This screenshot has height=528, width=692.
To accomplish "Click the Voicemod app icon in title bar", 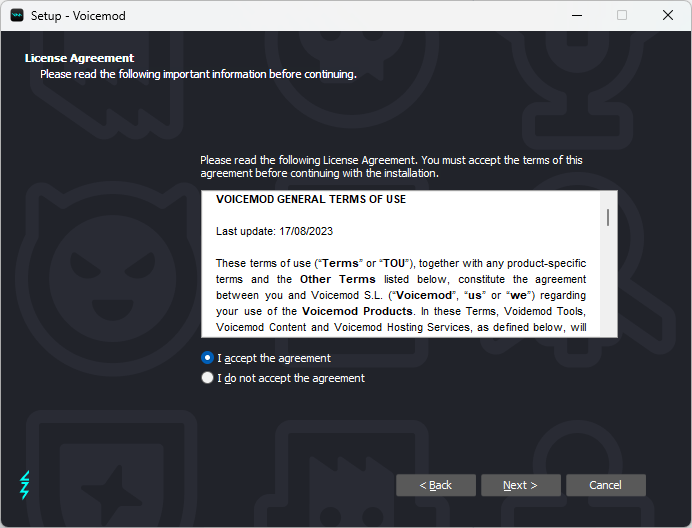I will pos(17,15).
